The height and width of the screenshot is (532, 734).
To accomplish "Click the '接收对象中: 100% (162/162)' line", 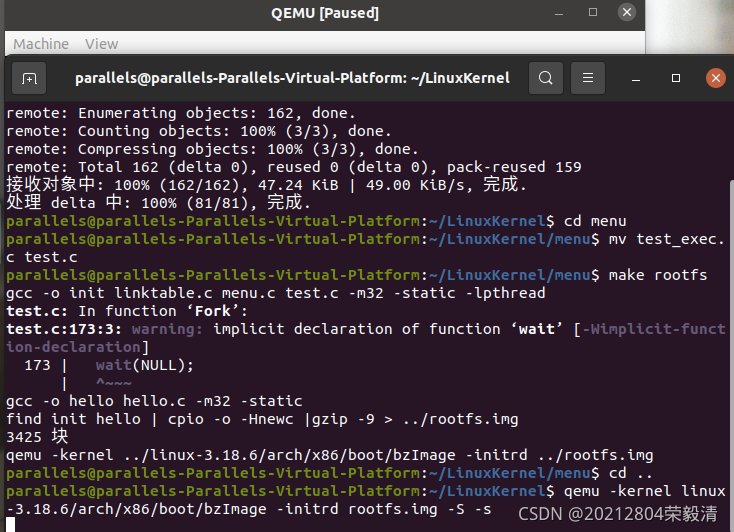I will click(x=266, y=185).
